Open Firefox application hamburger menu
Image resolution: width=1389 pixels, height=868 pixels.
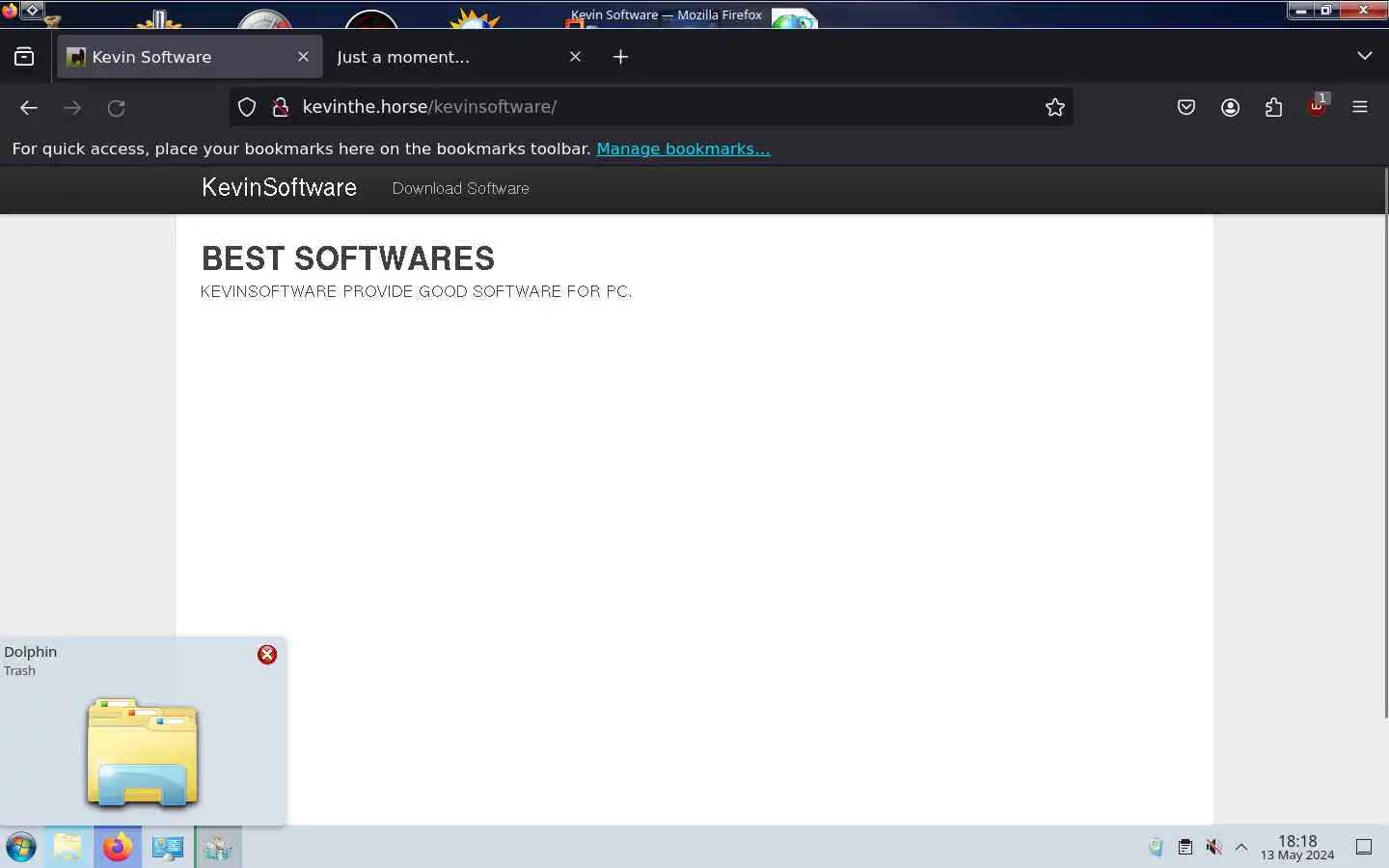point(1360,108)
